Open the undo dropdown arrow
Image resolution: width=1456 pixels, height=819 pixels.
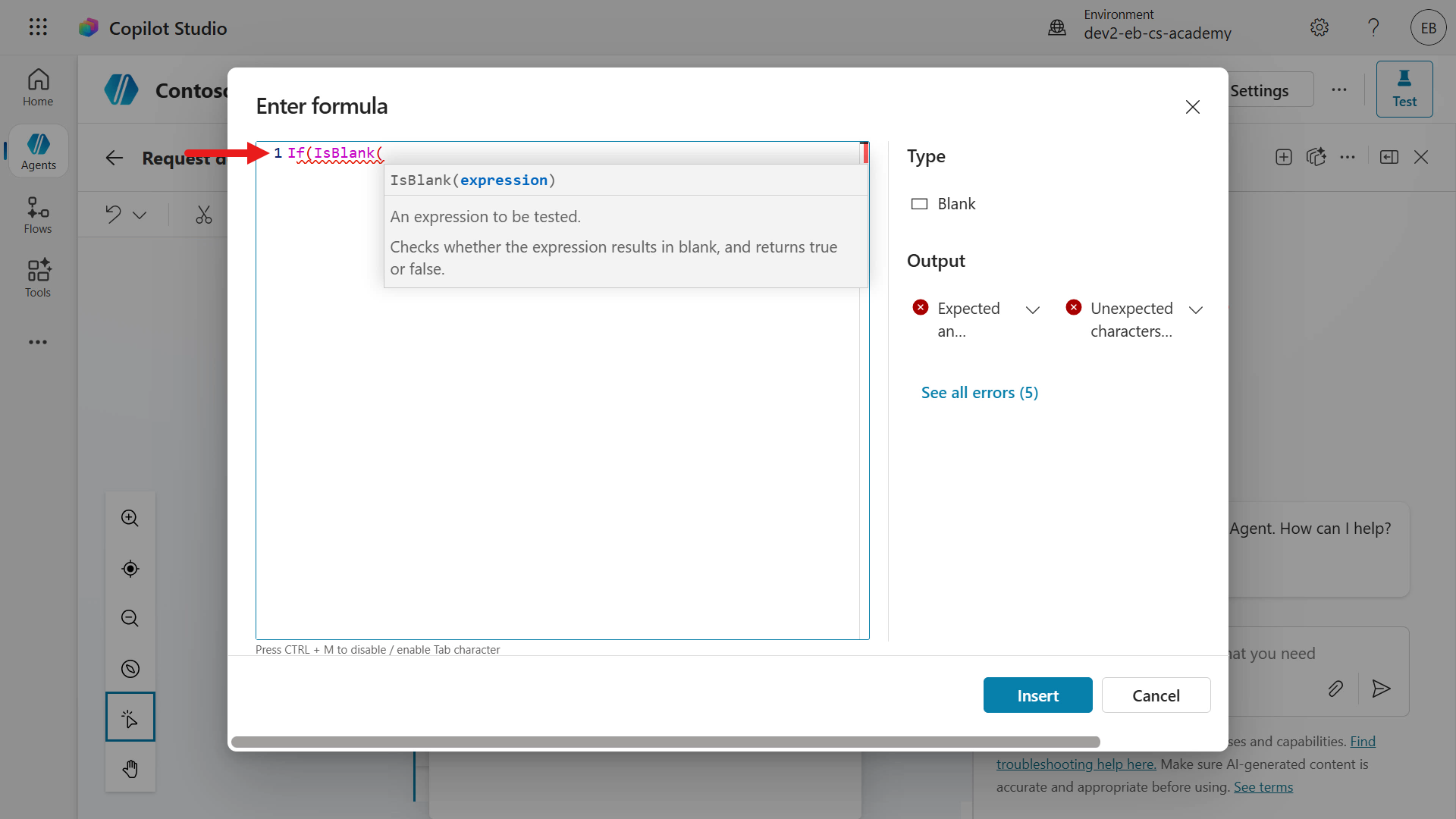point(140,215)
